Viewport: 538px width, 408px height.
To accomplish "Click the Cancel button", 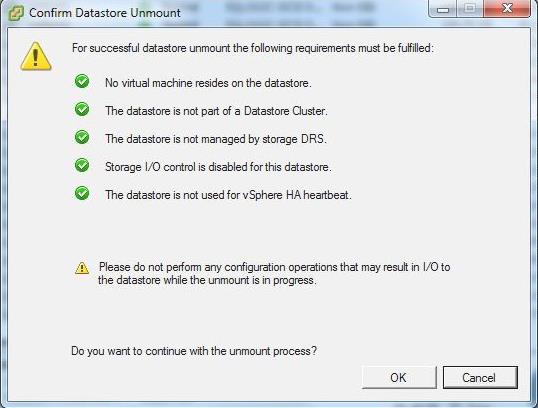I will [x=480, y=377].
